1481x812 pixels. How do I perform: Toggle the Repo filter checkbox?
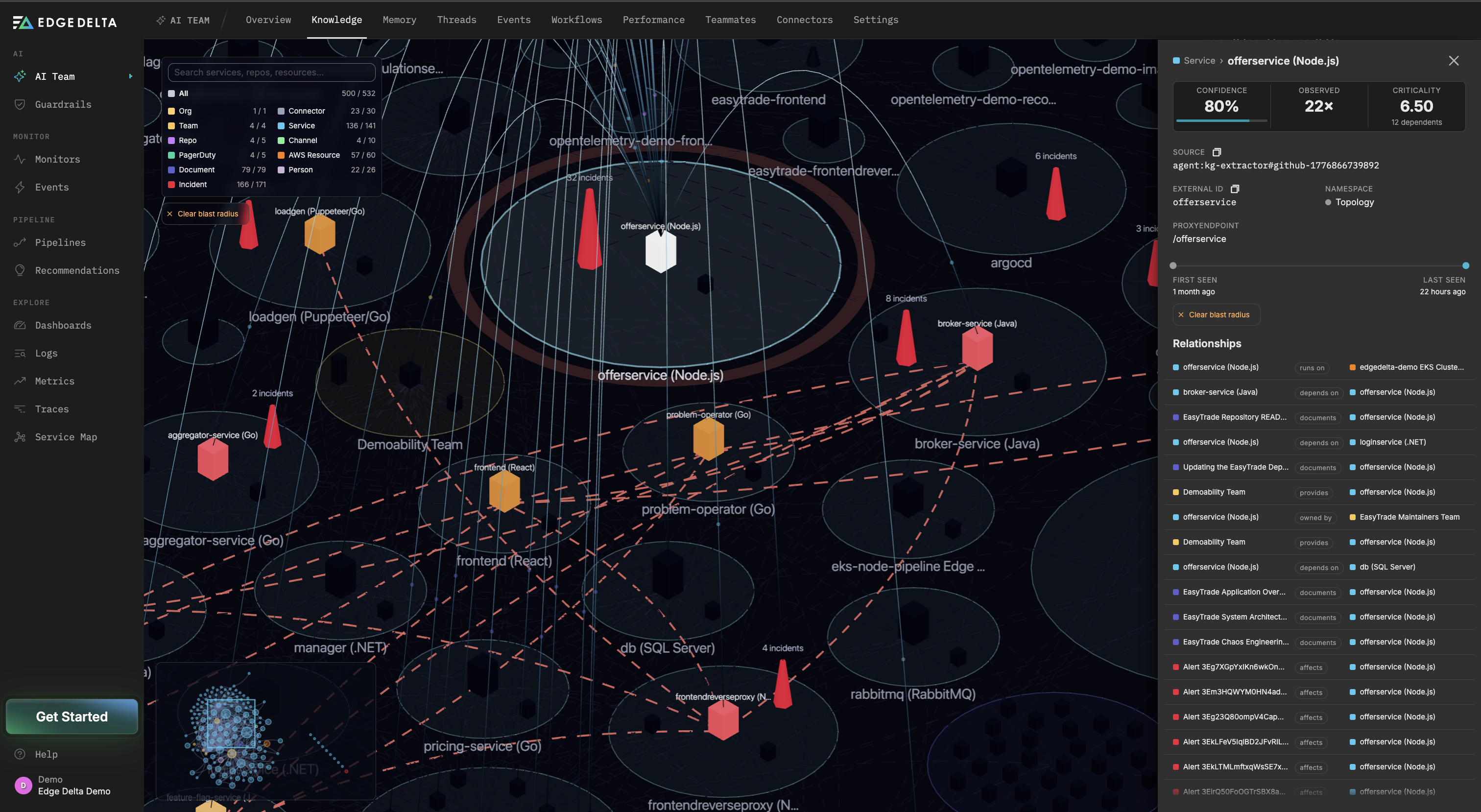click(171, 141)
